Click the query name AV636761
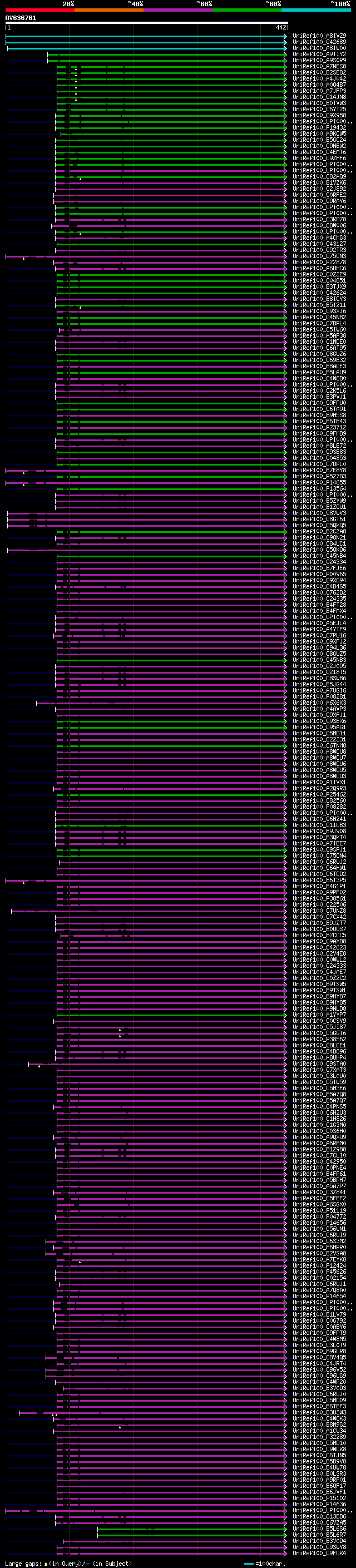This screenshot has height=1568, width=356. (x=21, y=18)
